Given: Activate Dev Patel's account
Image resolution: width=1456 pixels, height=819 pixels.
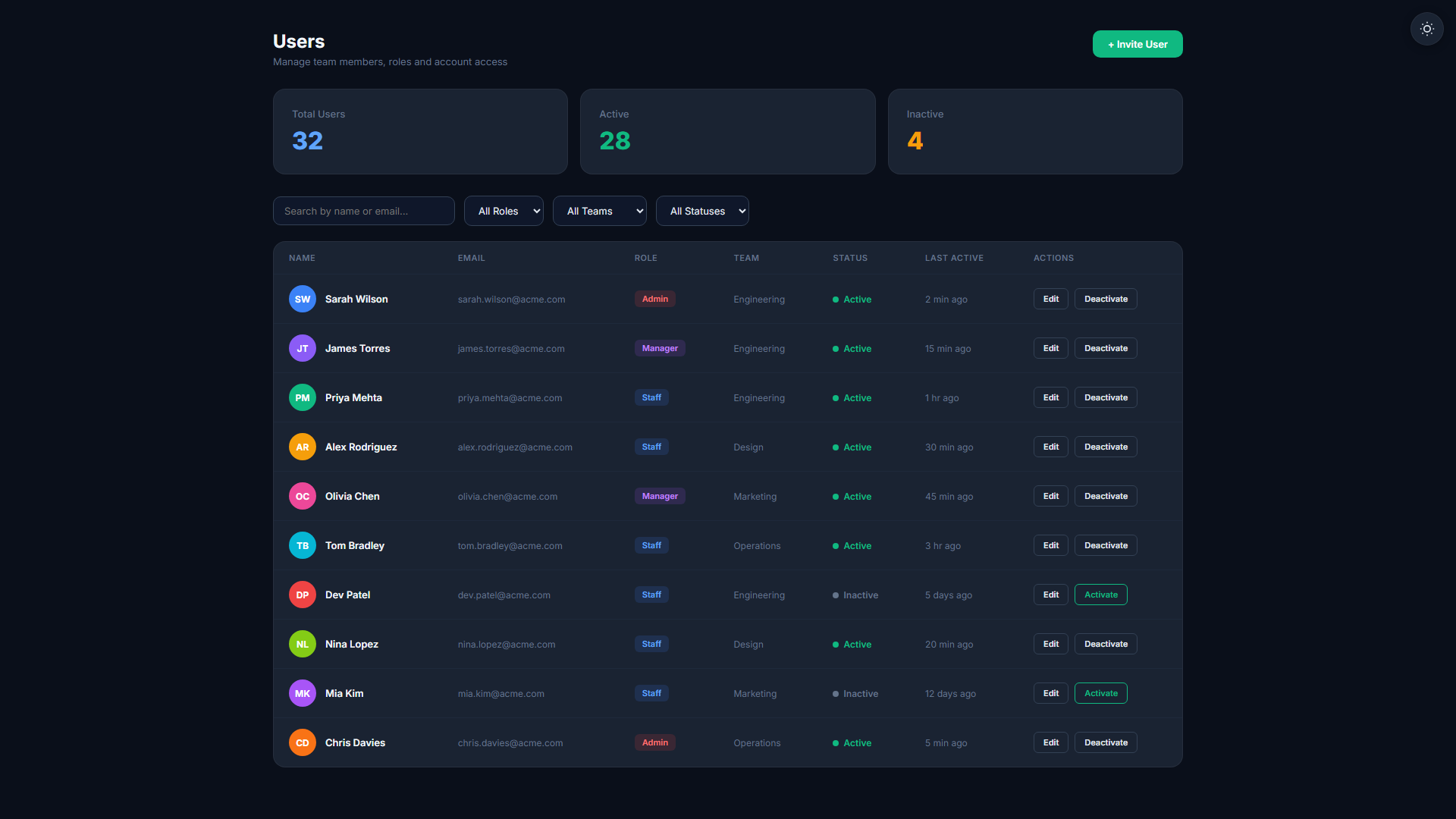Looking at the screenshot, I should point(1100,595).
